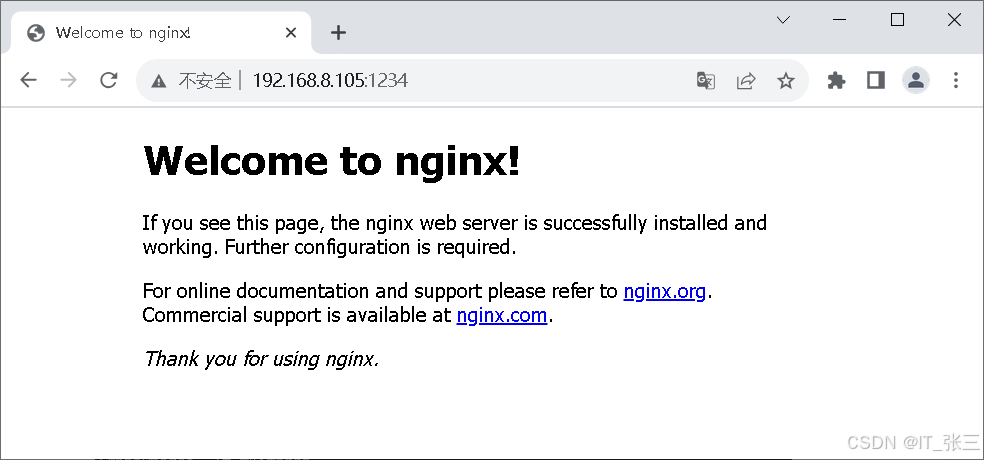
Task: Maximize the browser window
Action: click(x=897, y=20)
